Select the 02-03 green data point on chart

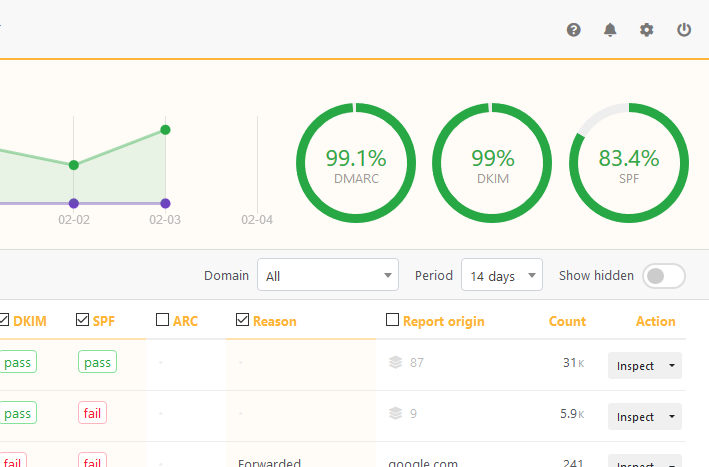point(165,129)
